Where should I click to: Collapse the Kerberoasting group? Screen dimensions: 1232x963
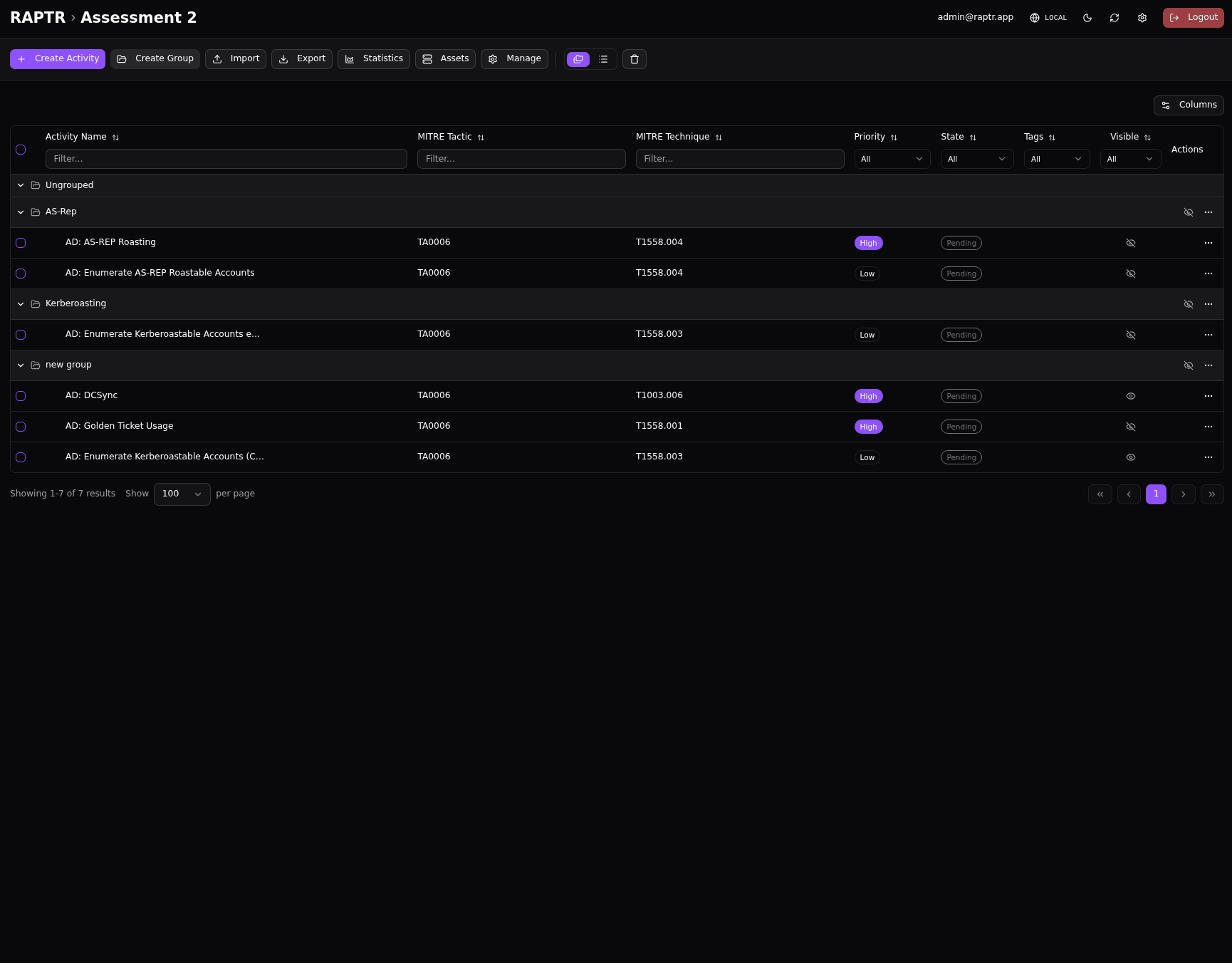pos(21,303)
